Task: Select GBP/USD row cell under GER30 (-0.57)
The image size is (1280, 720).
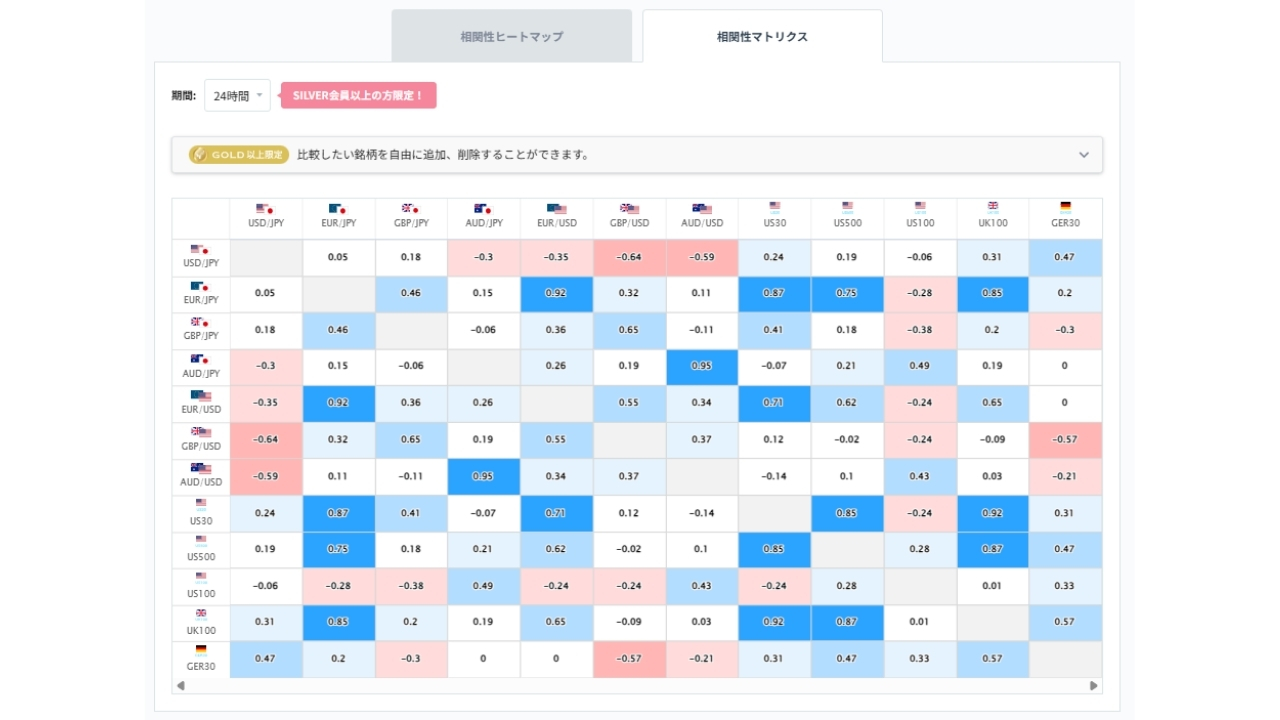Action: [1065, 439]
